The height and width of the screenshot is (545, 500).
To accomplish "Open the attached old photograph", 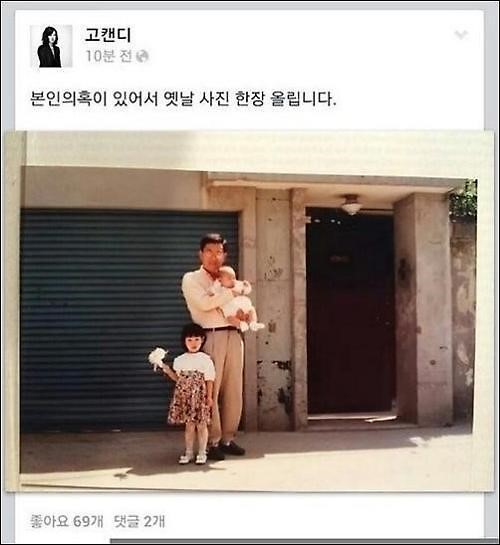I will click(x=249, y=311).
